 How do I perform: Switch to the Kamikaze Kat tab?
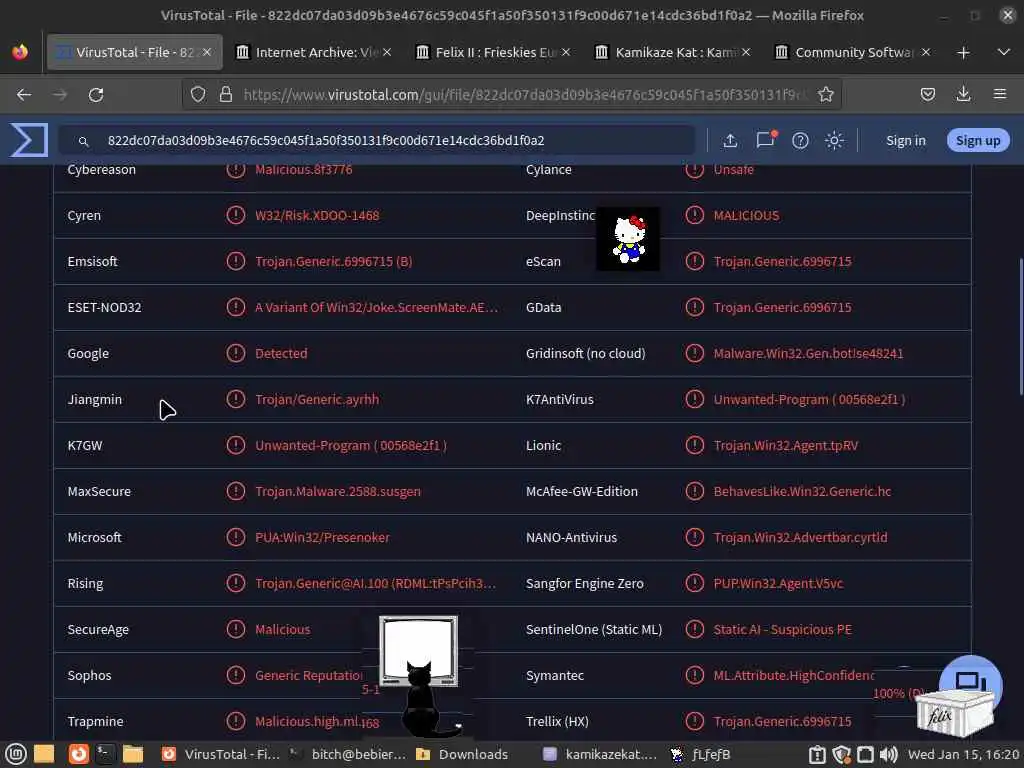click(673, 52)
